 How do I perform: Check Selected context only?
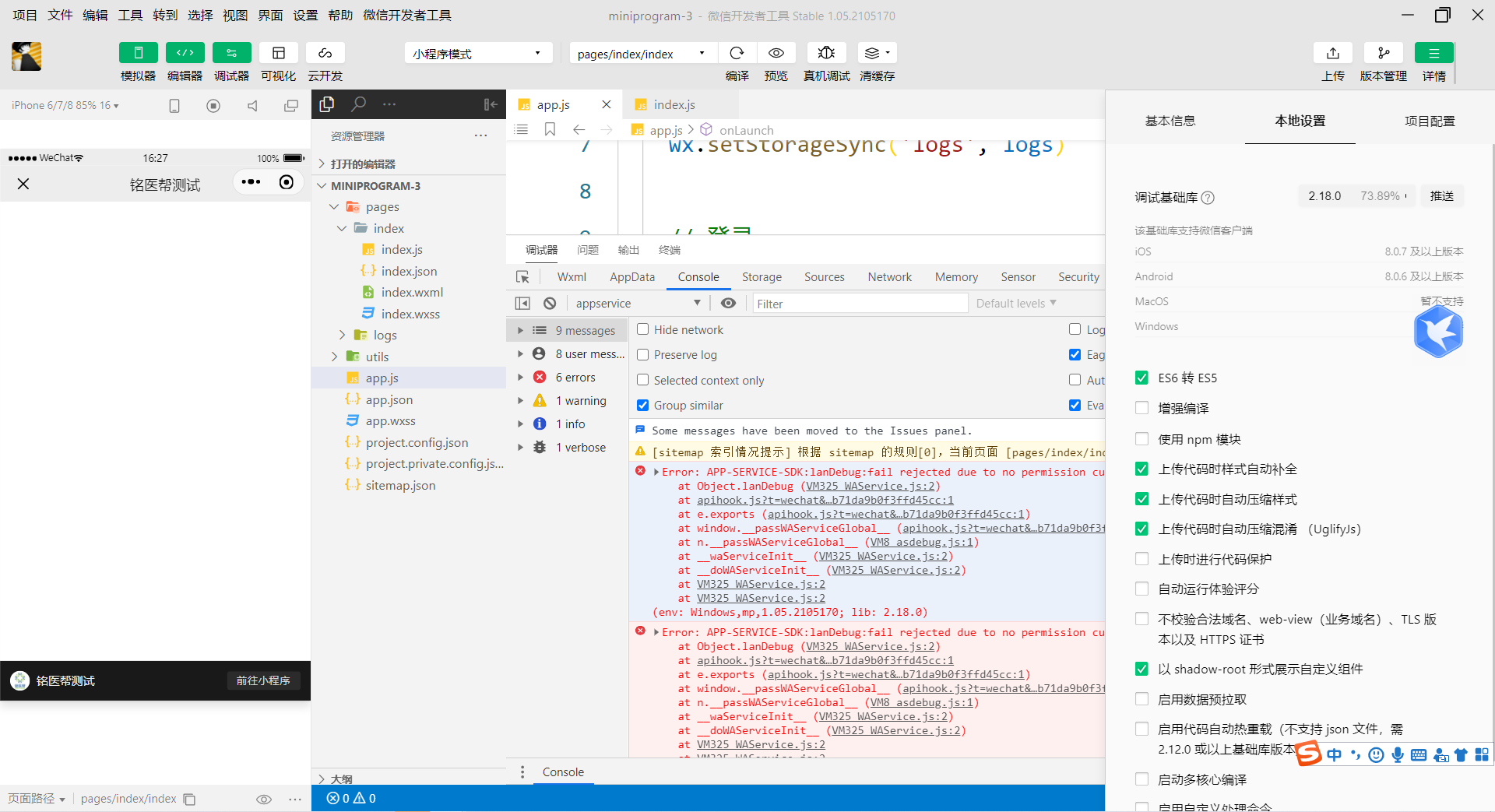(x=643, y=380)
